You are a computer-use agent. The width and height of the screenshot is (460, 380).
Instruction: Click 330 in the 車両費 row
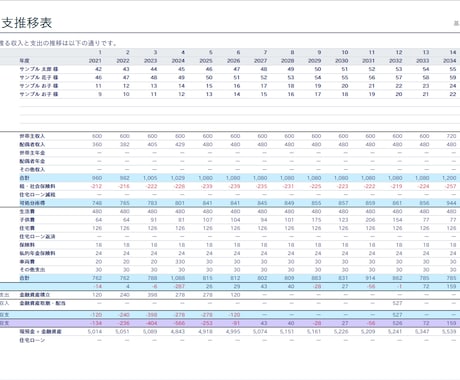(x=180, y=262)
